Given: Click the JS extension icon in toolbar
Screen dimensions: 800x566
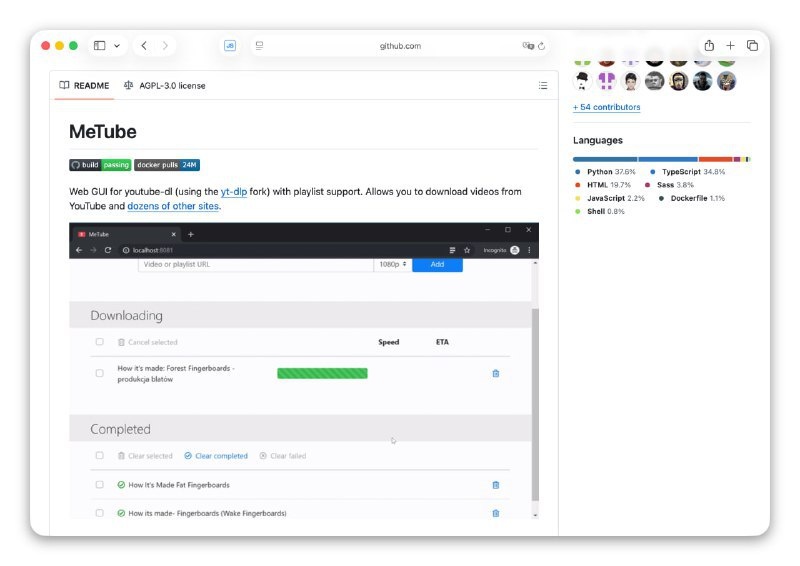Looking at the screenshot, I should (x=230, y=46).
